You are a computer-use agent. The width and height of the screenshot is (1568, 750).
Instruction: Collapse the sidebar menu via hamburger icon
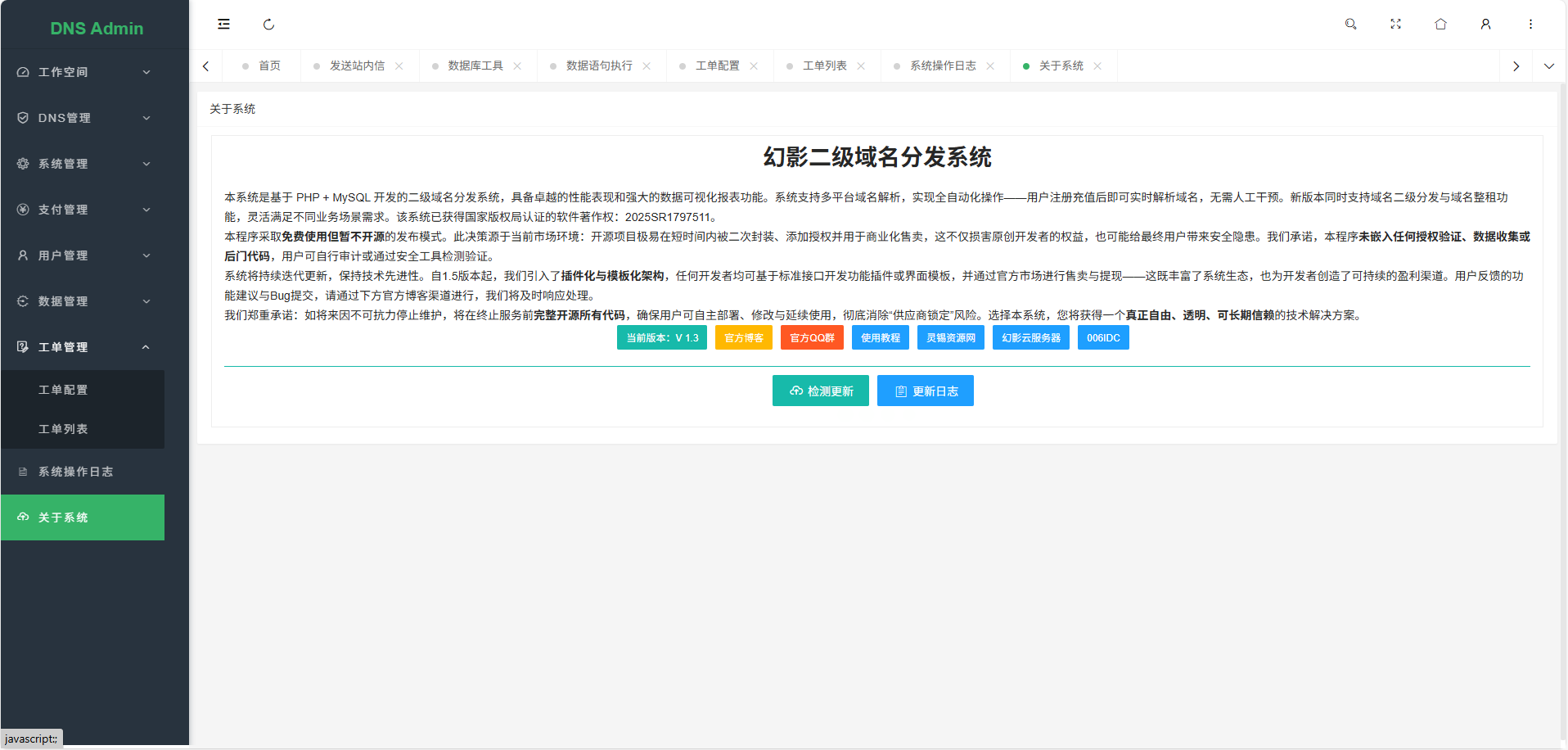click(x=223, y=24)
